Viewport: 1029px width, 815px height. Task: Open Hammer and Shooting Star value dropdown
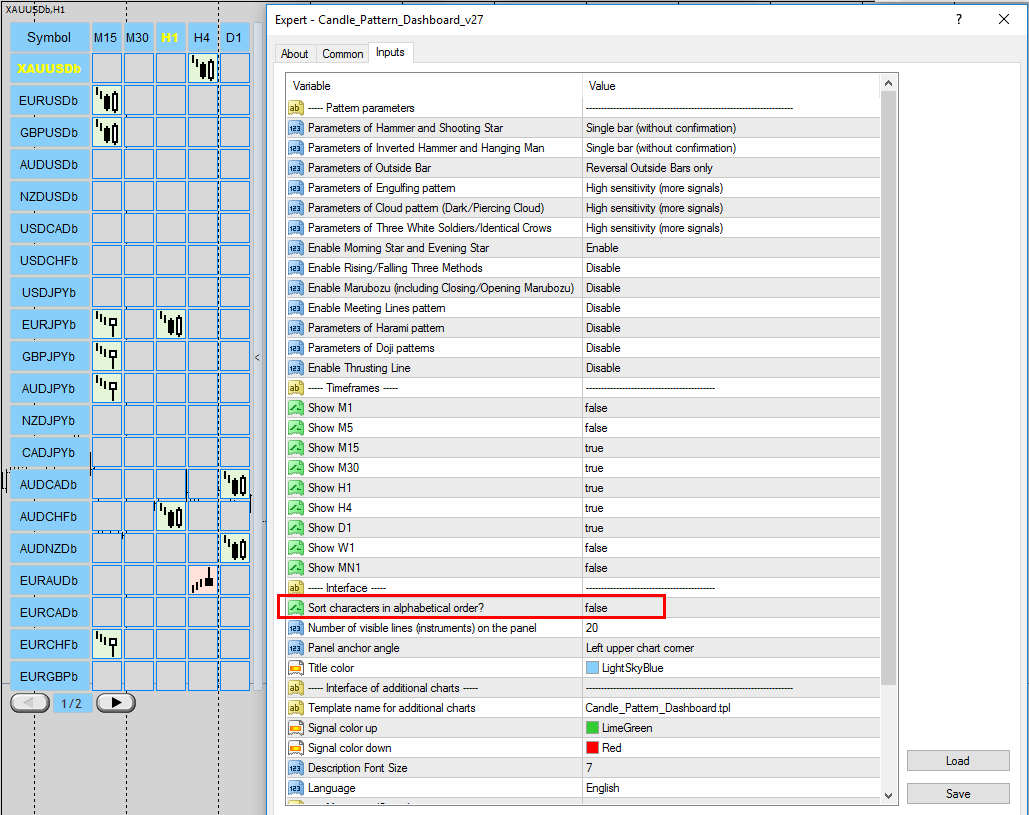coord(730,128)
